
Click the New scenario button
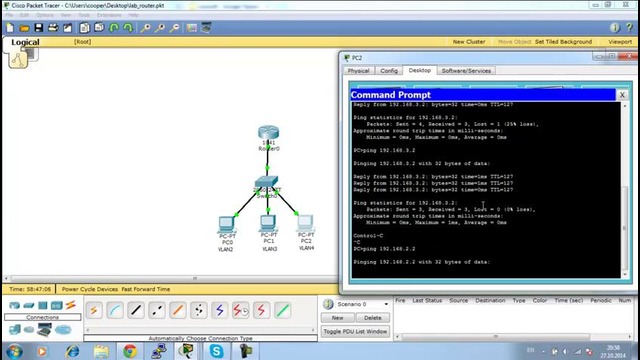pos(338,318)
